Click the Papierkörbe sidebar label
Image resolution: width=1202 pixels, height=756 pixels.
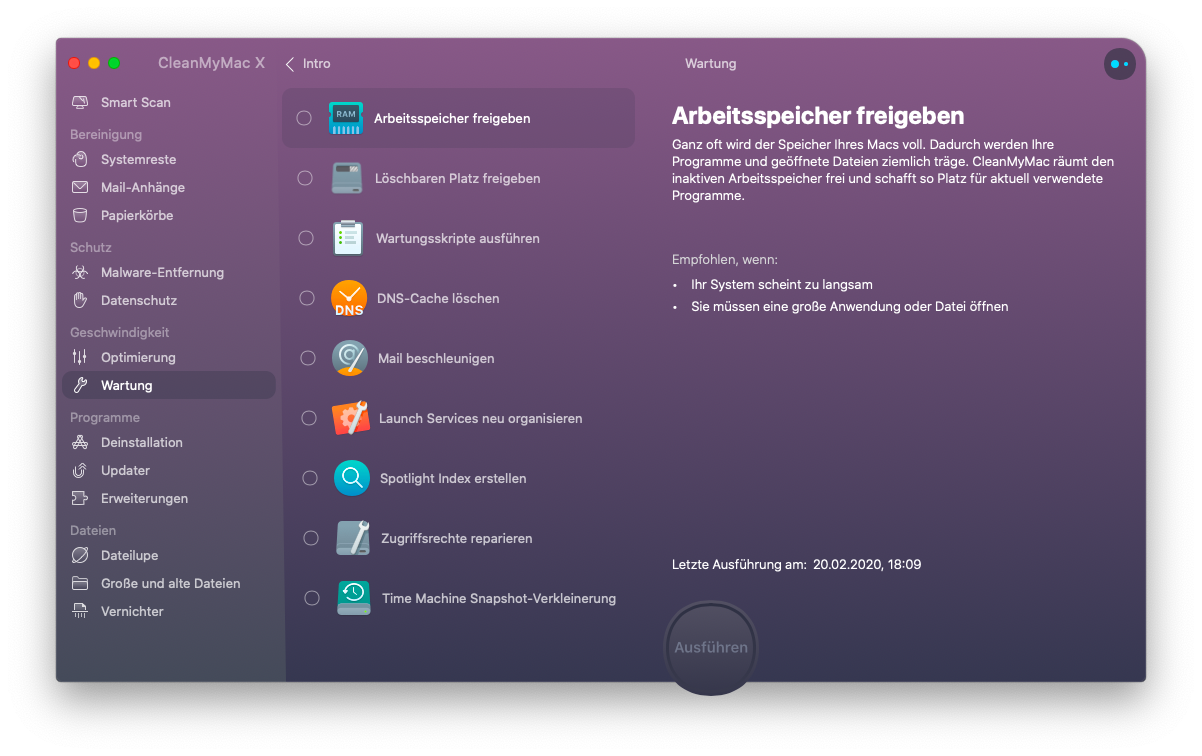pos(137,215)
